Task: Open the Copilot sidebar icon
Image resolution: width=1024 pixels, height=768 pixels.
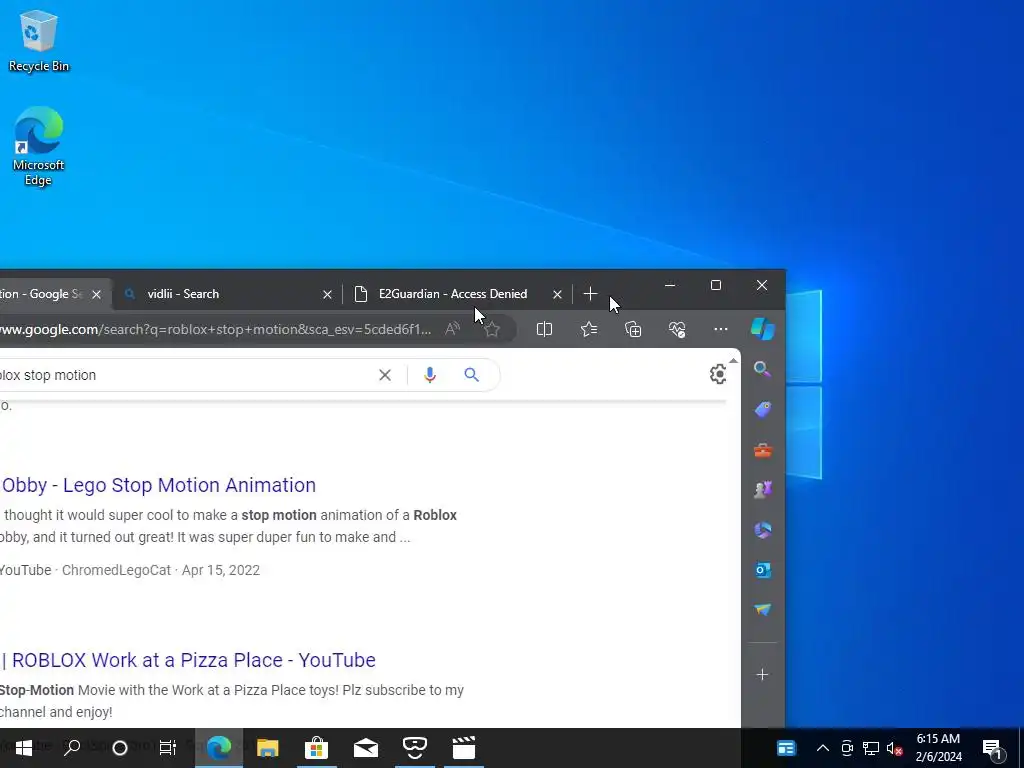Action: tap(762, 328)
